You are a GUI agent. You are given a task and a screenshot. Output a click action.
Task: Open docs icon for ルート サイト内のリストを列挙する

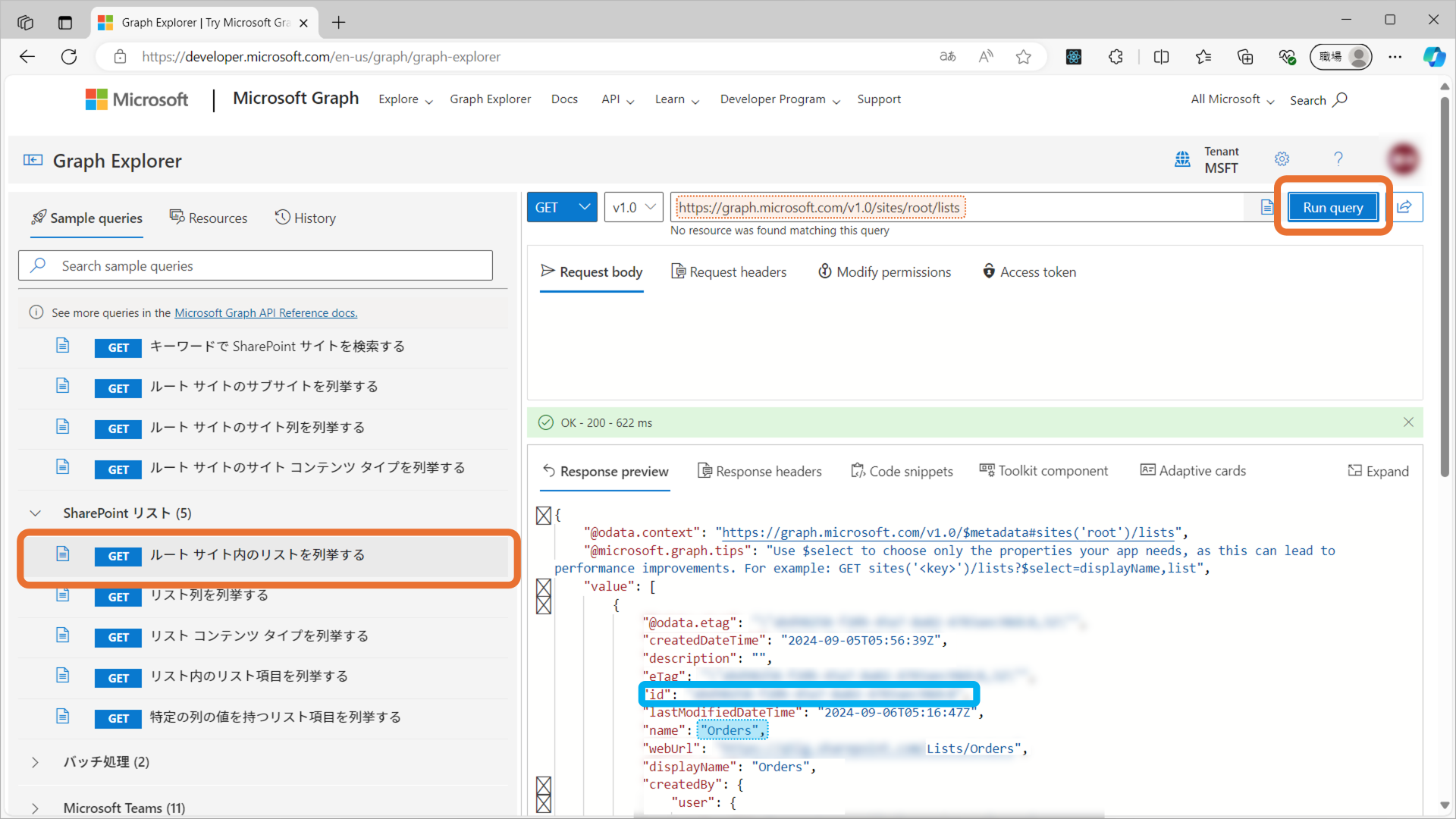pos(62,554)
